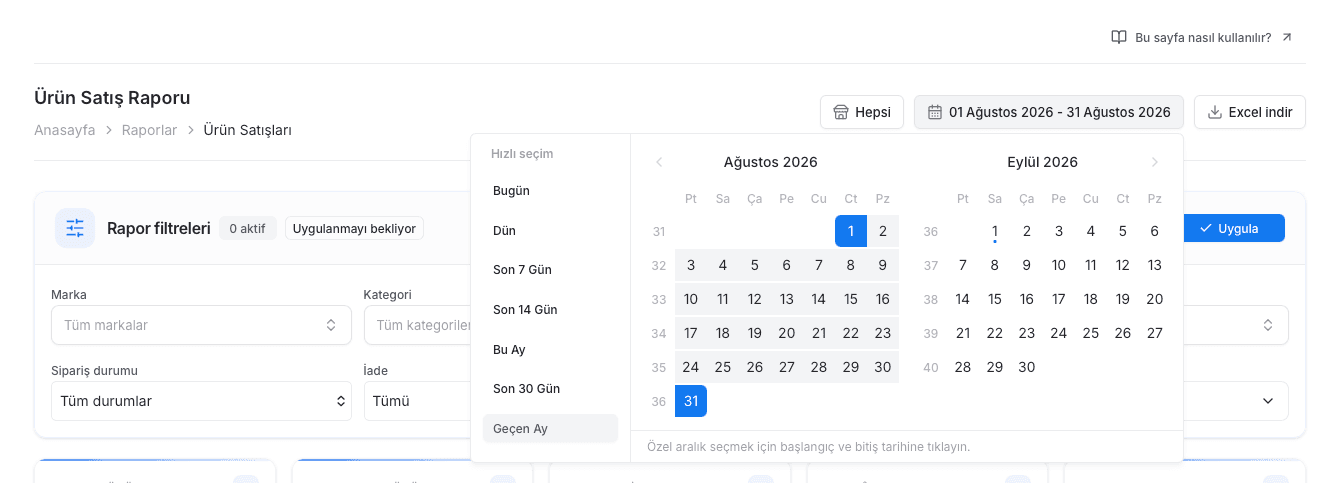
Task: Open the Marka 'Tüm markalar' dropdown
Action: coord(201,325)
